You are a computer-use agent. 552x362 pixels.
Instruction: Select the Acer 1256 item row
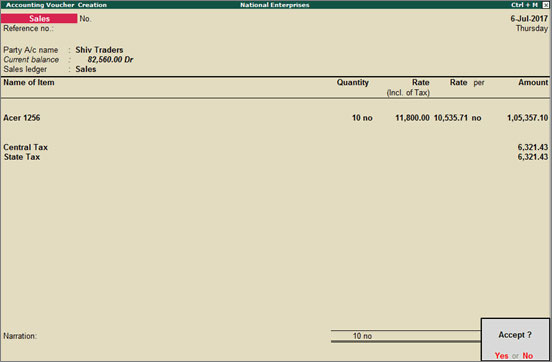[276, 118]
